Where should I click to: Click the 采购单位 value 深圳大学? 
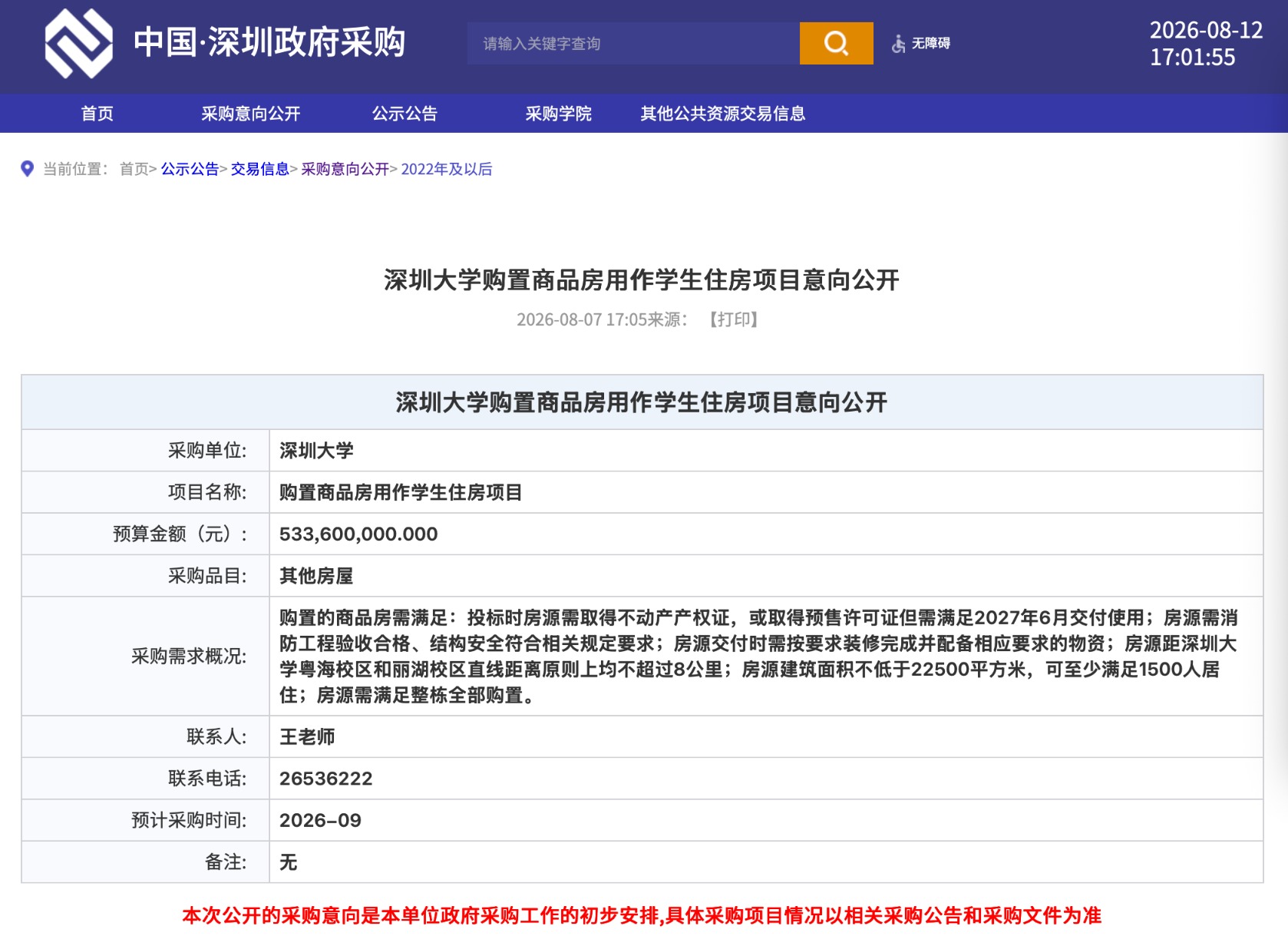coord(316,451)
